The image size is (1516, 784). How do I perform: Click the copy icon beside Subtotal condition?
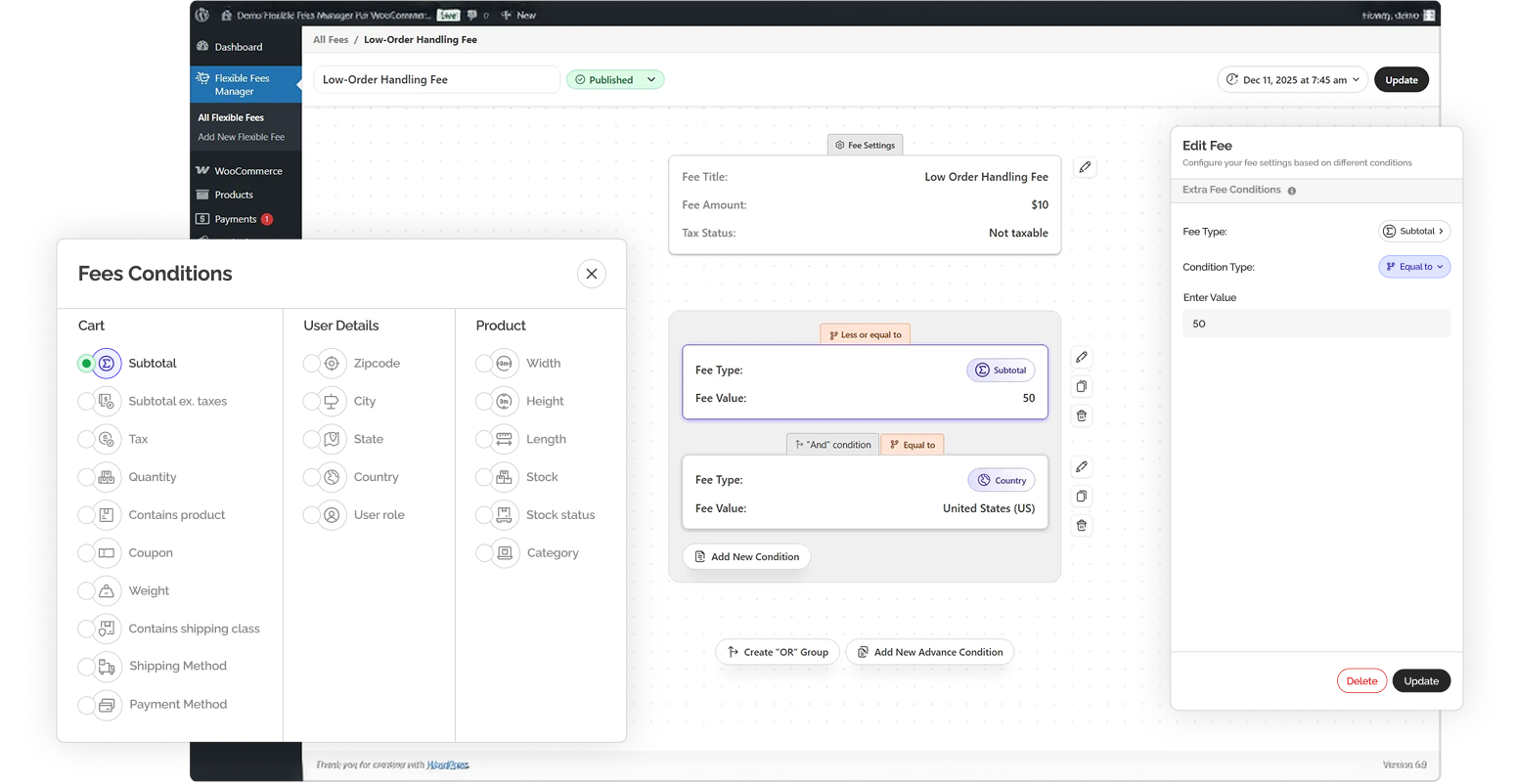point(1081,386)
